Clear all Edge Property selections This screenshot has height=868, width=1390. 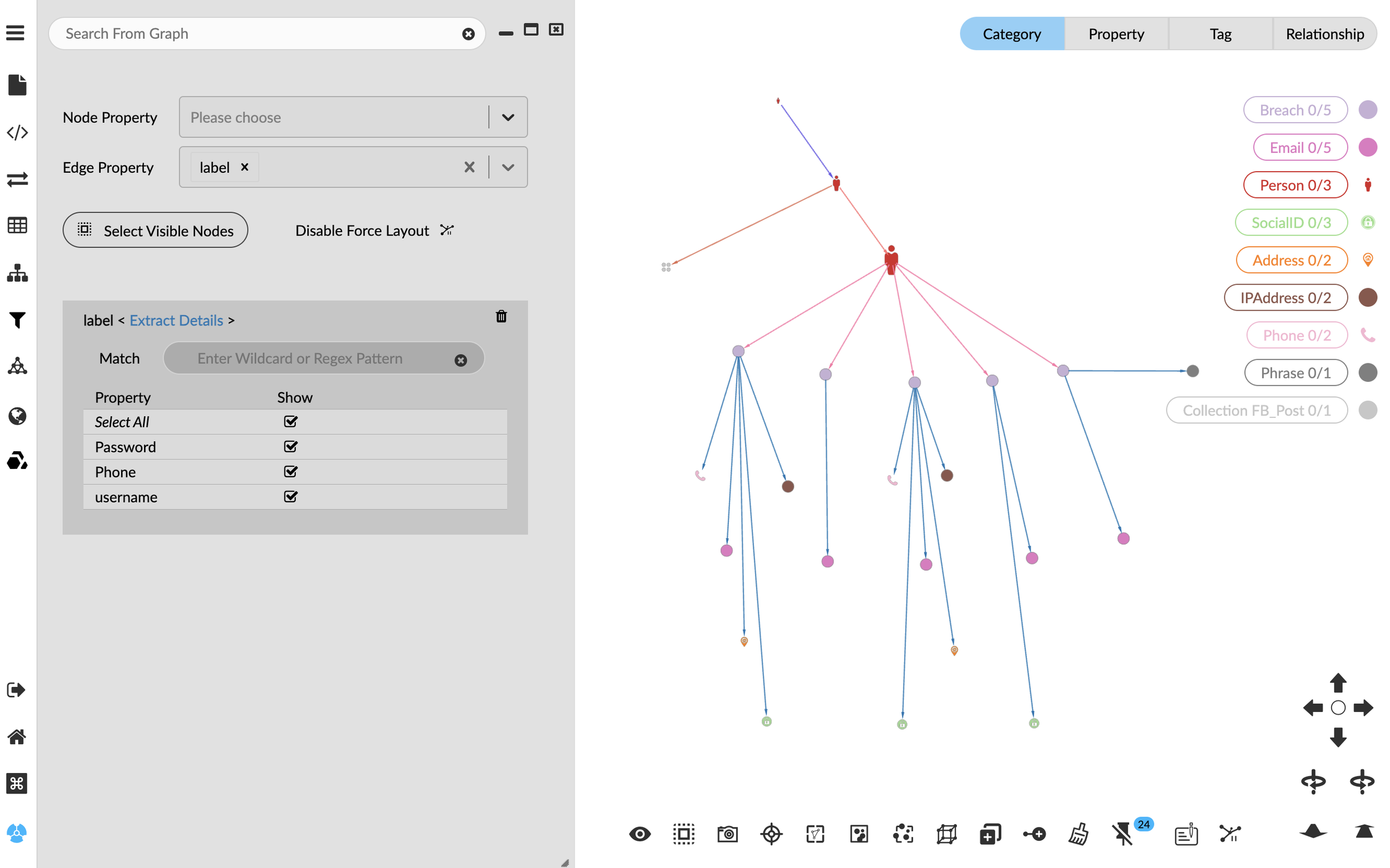[x=469, y=167]
